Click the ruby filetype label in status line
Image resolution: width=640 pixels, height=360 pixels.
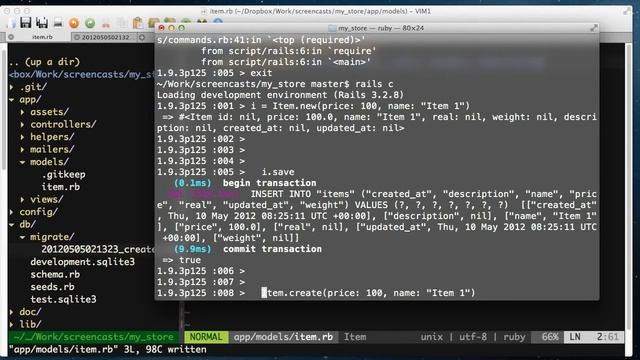point(514,337)
